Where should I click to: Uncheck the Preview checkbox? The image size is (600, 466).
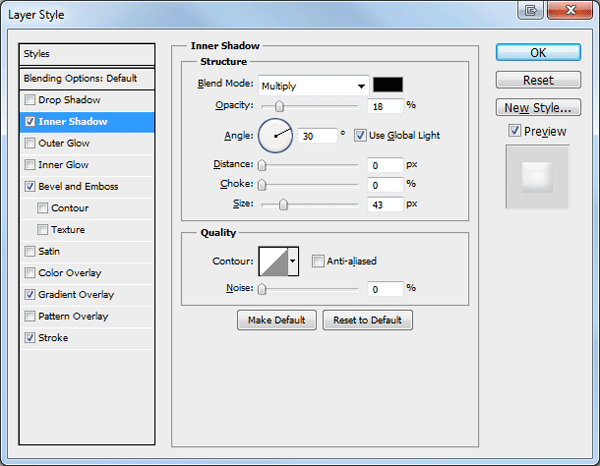pos(515,130)
